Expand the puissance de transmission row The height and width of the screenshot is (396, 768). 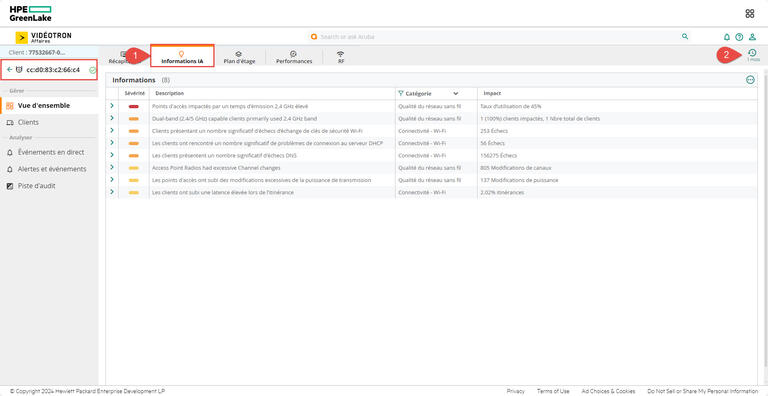click(x=112, y=179)
